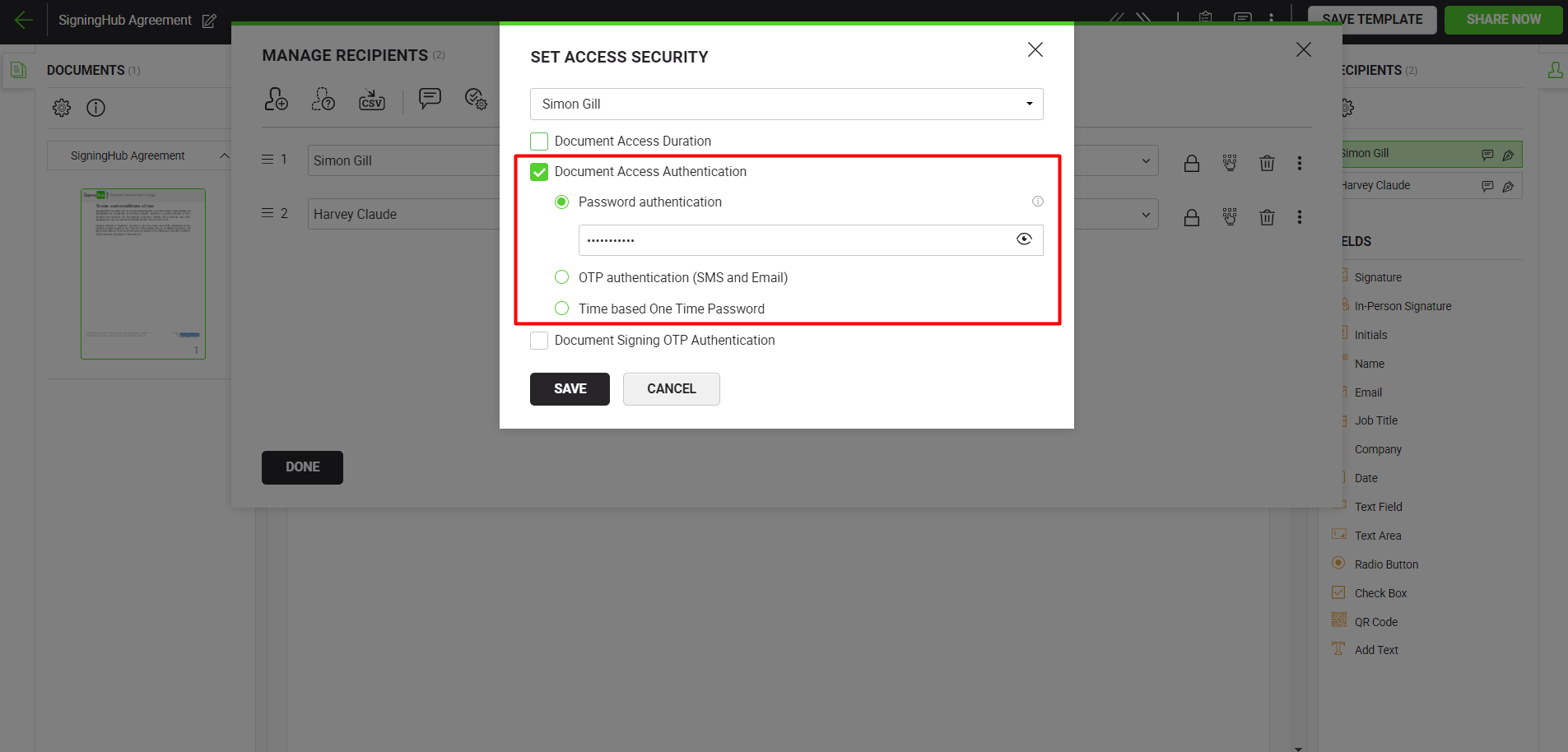Delete Harvey Claude using the trash icon
1568x752 pixels.
pos(1267,217)
